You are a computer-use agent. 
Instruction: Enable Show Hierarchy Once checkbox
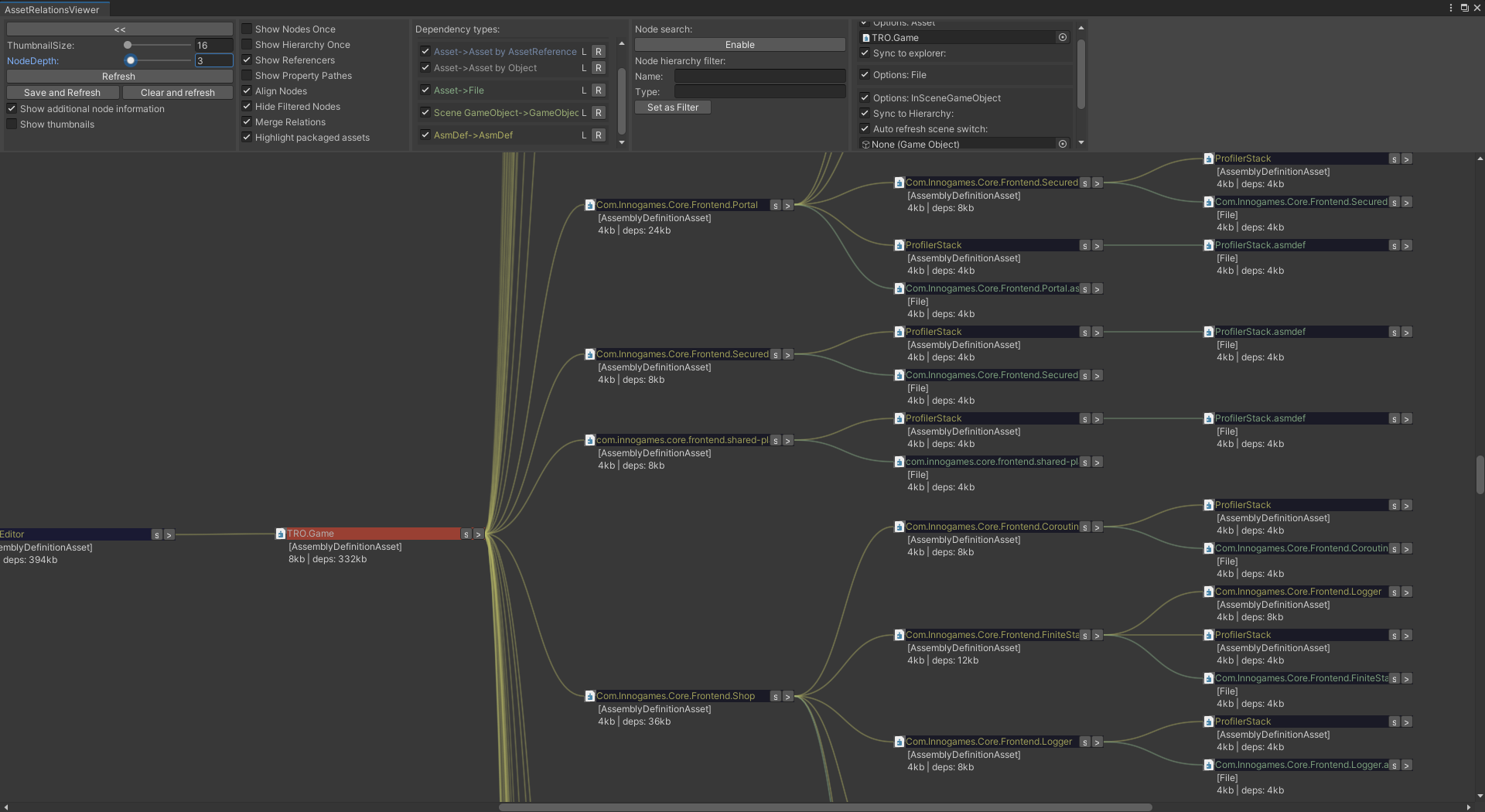[247, 44]
